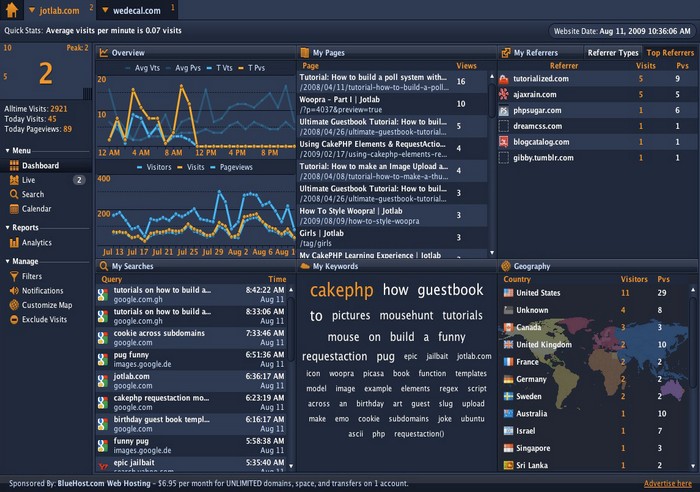Click the tutorialized.com favicon
The height and width of the screenshot is (492, 700).
(504, 79)
